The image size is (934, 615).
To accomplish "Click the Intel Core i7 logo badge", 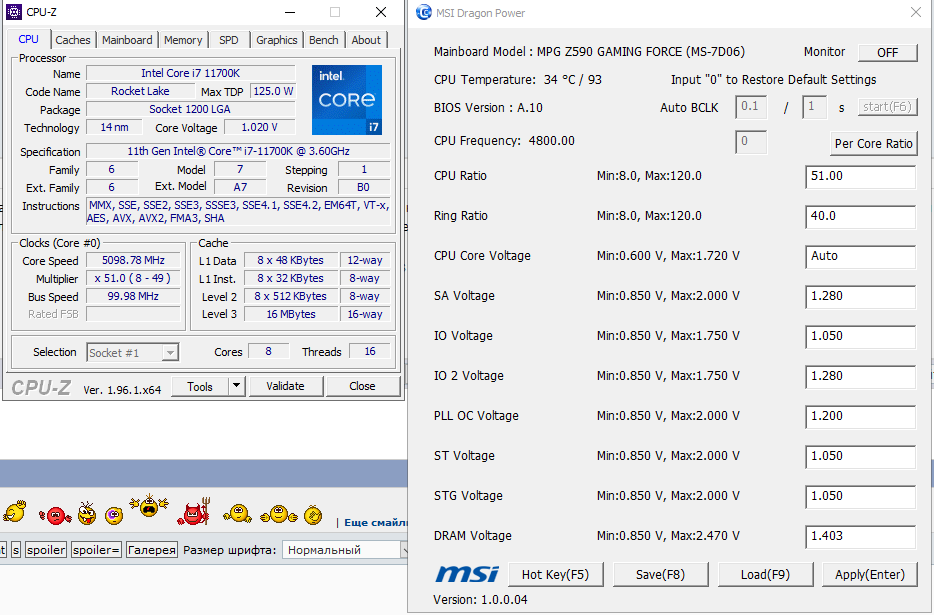I will tap(347, 100).
